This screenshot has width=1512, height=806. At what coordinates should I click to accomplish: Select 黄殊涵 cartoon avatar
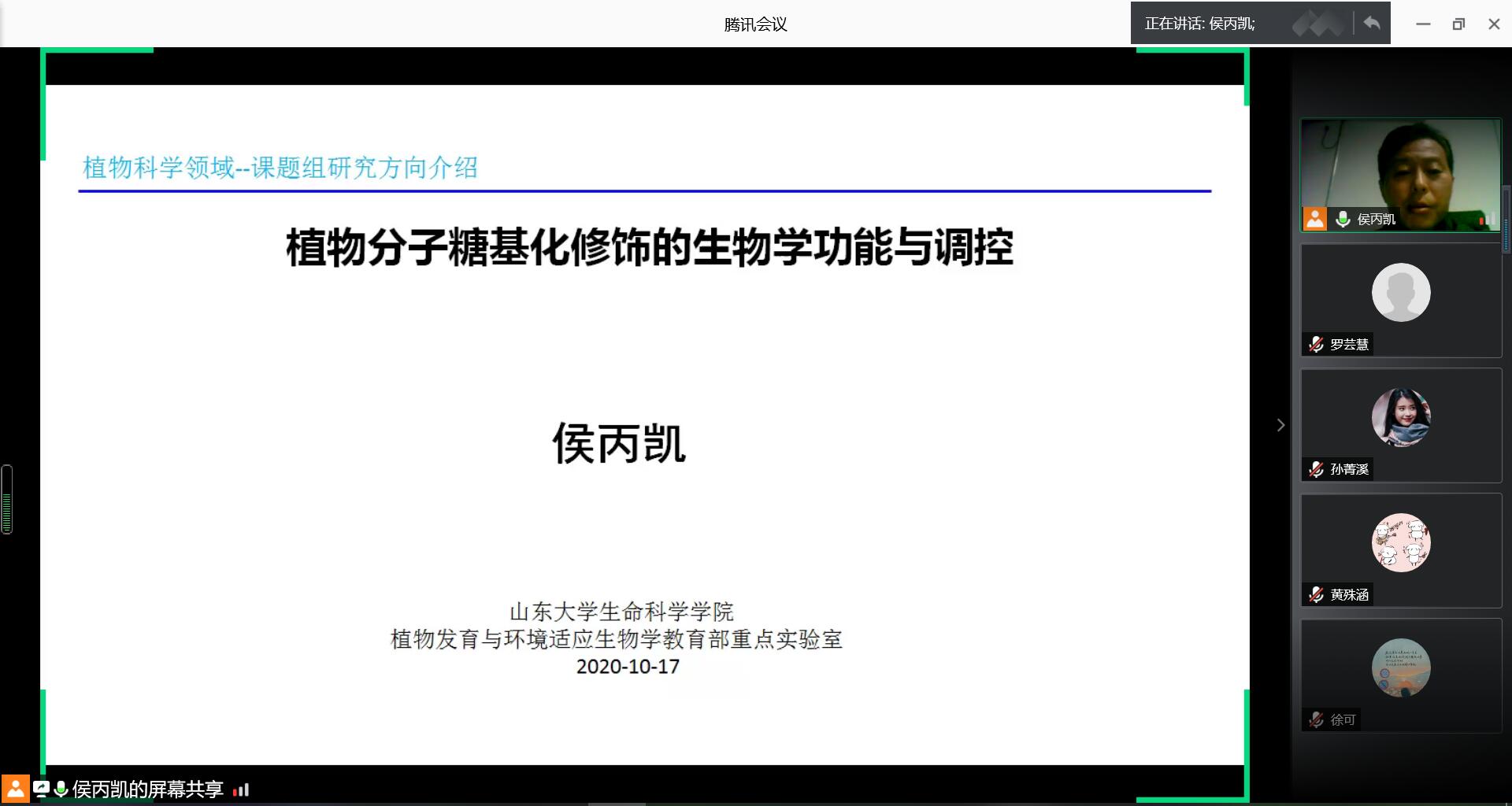[1401, 542]
